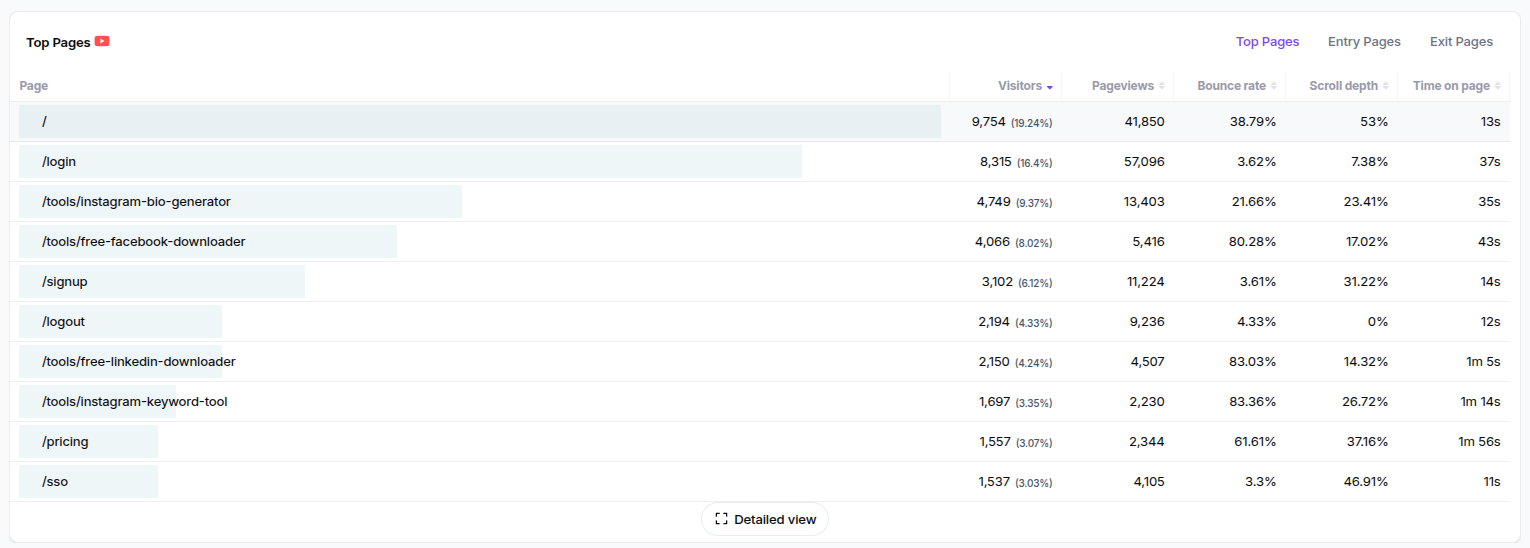Switch to the Exit Pages tab
The width and height of the screenshot is (1530, 548).
click(x=1461, y=42)
